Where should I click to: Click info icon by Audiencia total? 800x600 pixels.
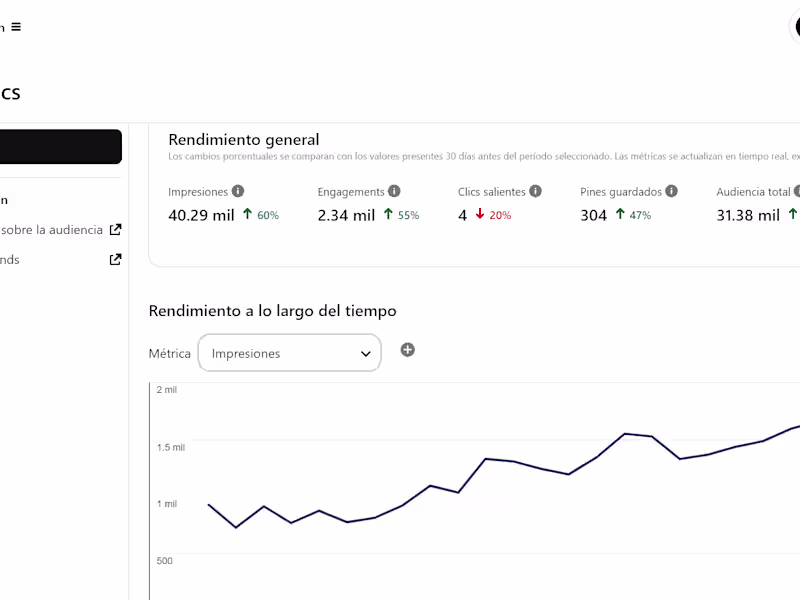point(797,191)
